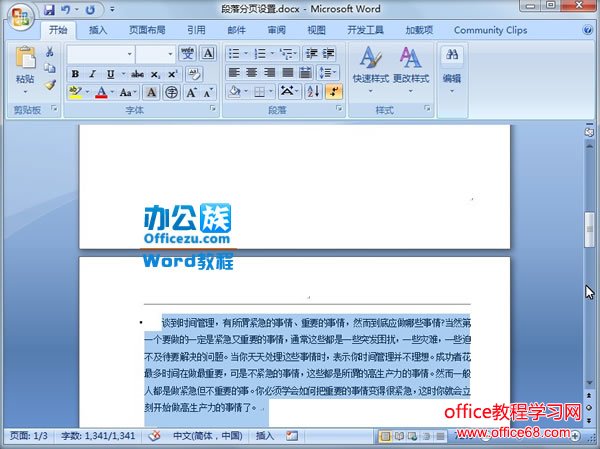Activate the Format Painter brush
The width and height of the screenshot is (600, 449).
[50, 85]
